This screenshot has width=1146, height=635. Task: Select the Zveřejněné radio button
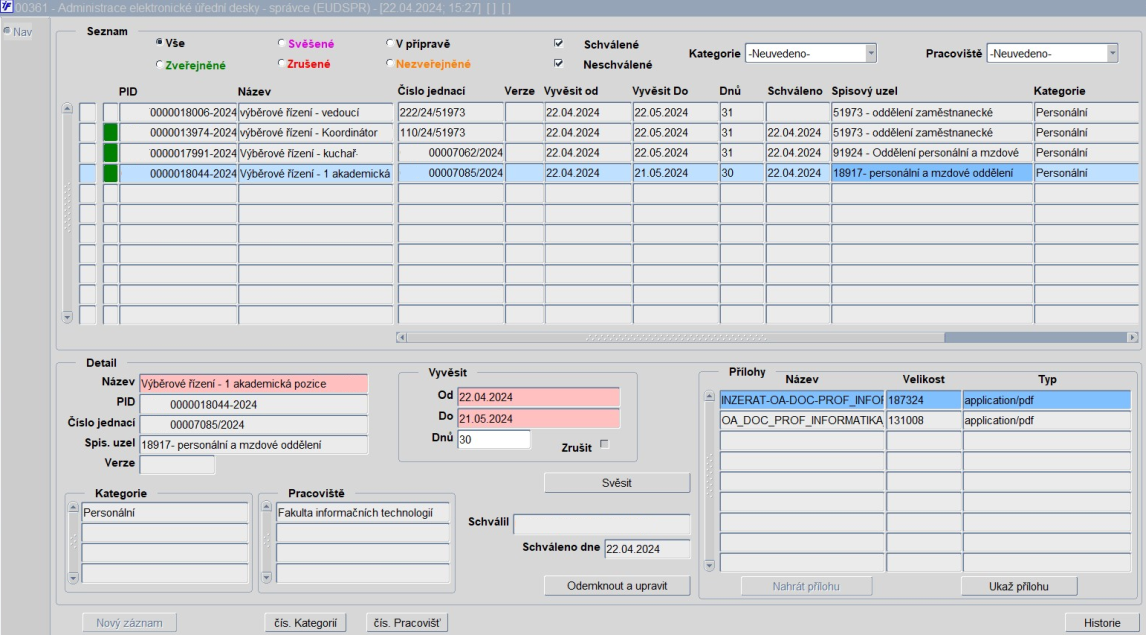point(159,64)
